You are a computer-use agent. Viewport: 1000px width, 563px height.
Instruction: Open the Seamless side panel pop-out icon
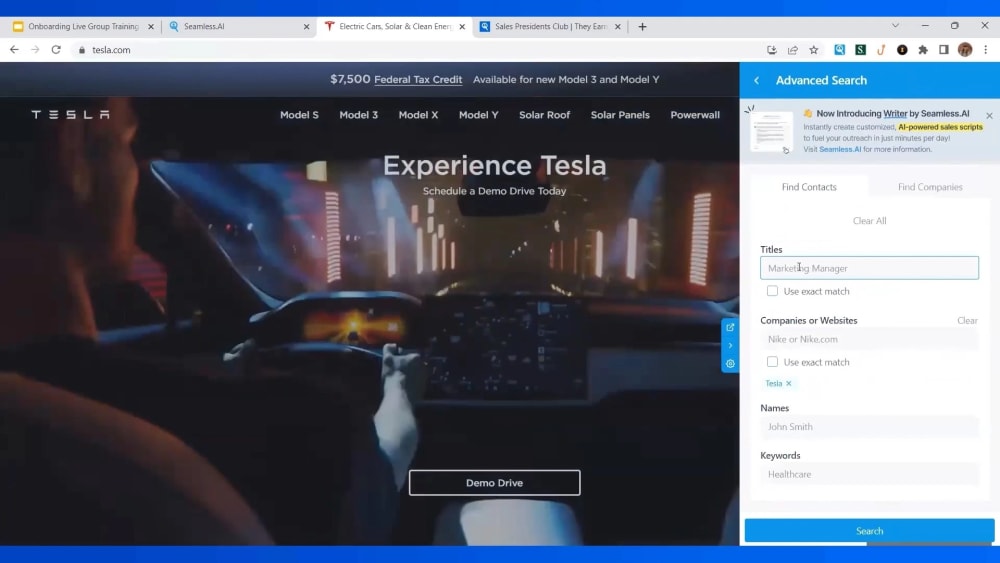point(730,327)
